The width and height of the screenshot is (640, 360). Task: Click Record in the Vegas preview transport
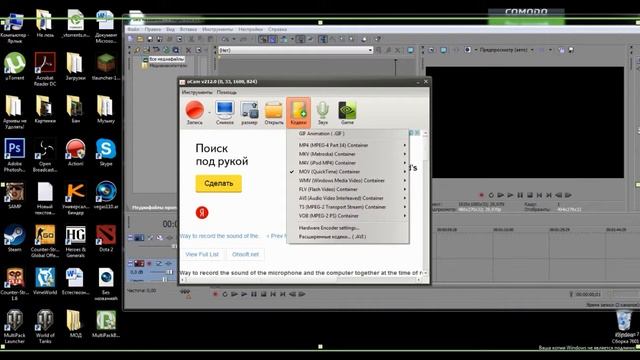pyautogui.click(x=481, y=195)
